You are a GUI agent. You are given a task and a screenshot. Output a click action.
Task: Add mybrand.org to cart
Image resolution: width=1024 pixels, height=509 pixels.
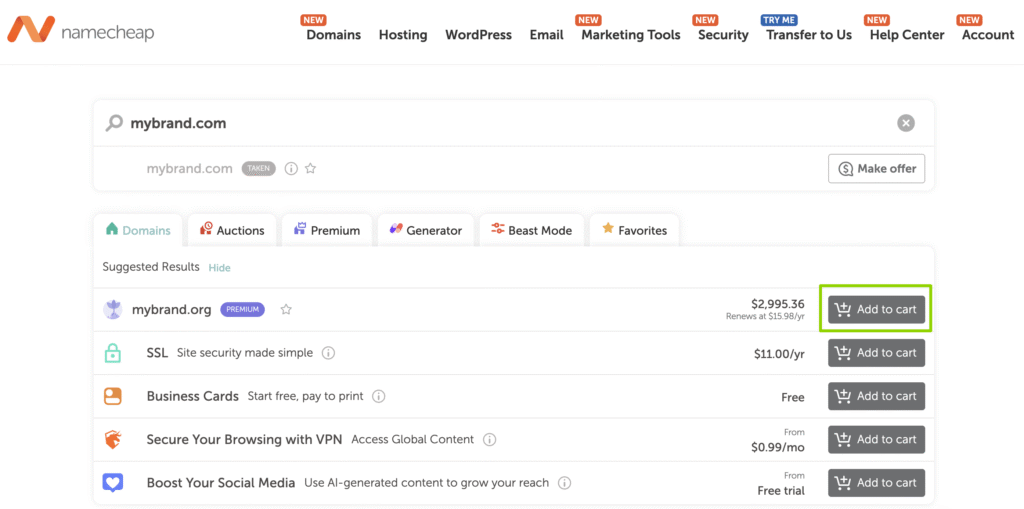pos(875,309)
